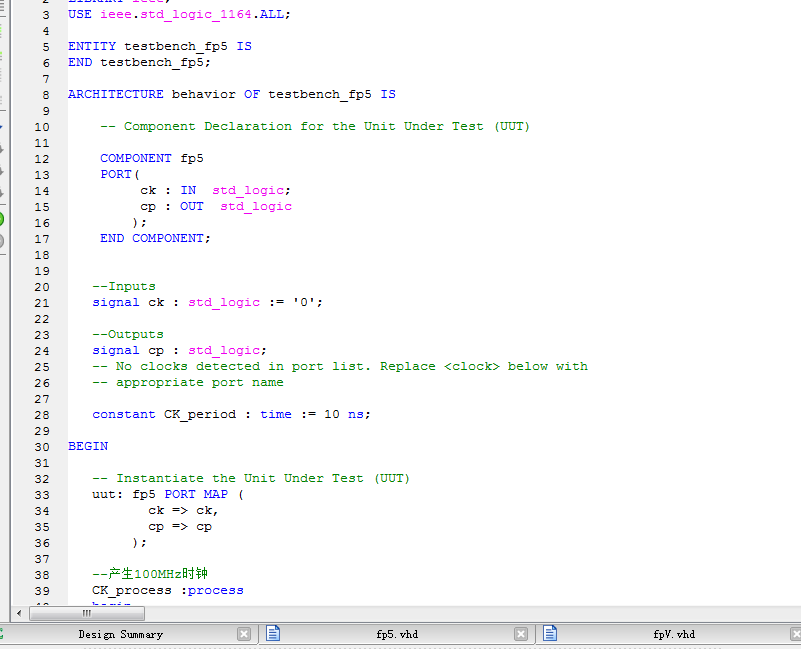Click the green circle icon in left toolbar
This screenshot has height=649, width=801.
coord(1,218)
